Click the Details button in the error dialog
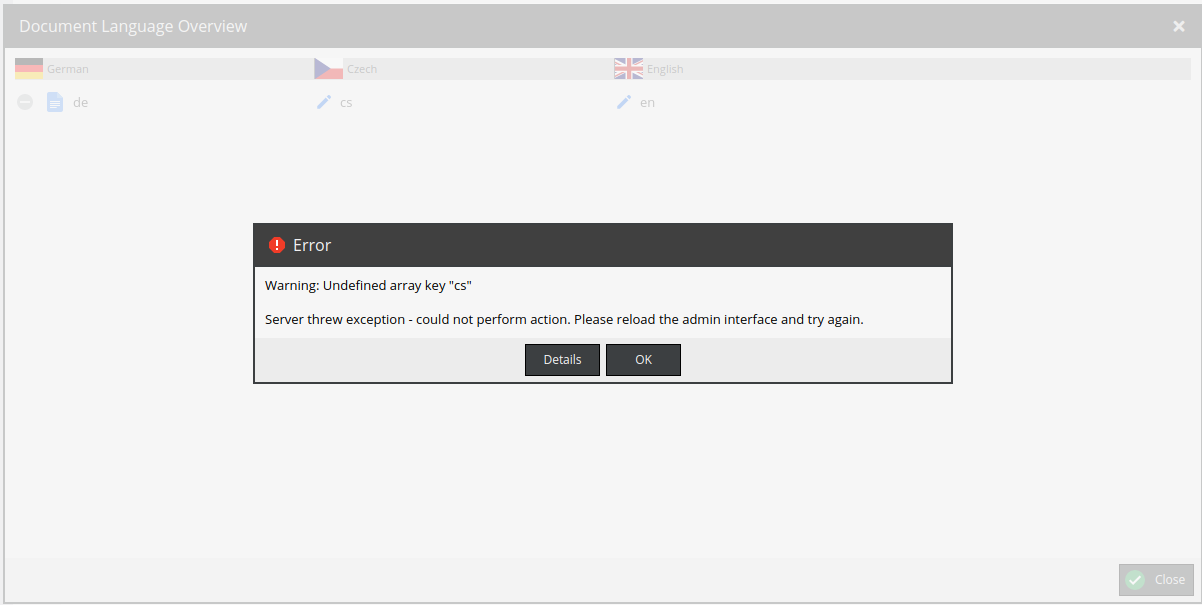 (562, 359)
